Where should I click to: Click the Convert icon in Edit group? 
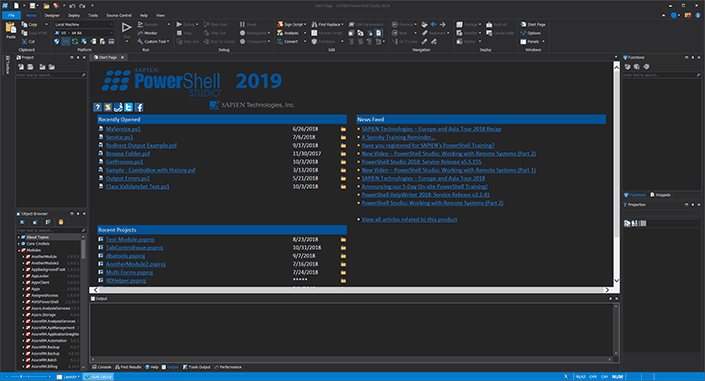[x=280, y=41]
